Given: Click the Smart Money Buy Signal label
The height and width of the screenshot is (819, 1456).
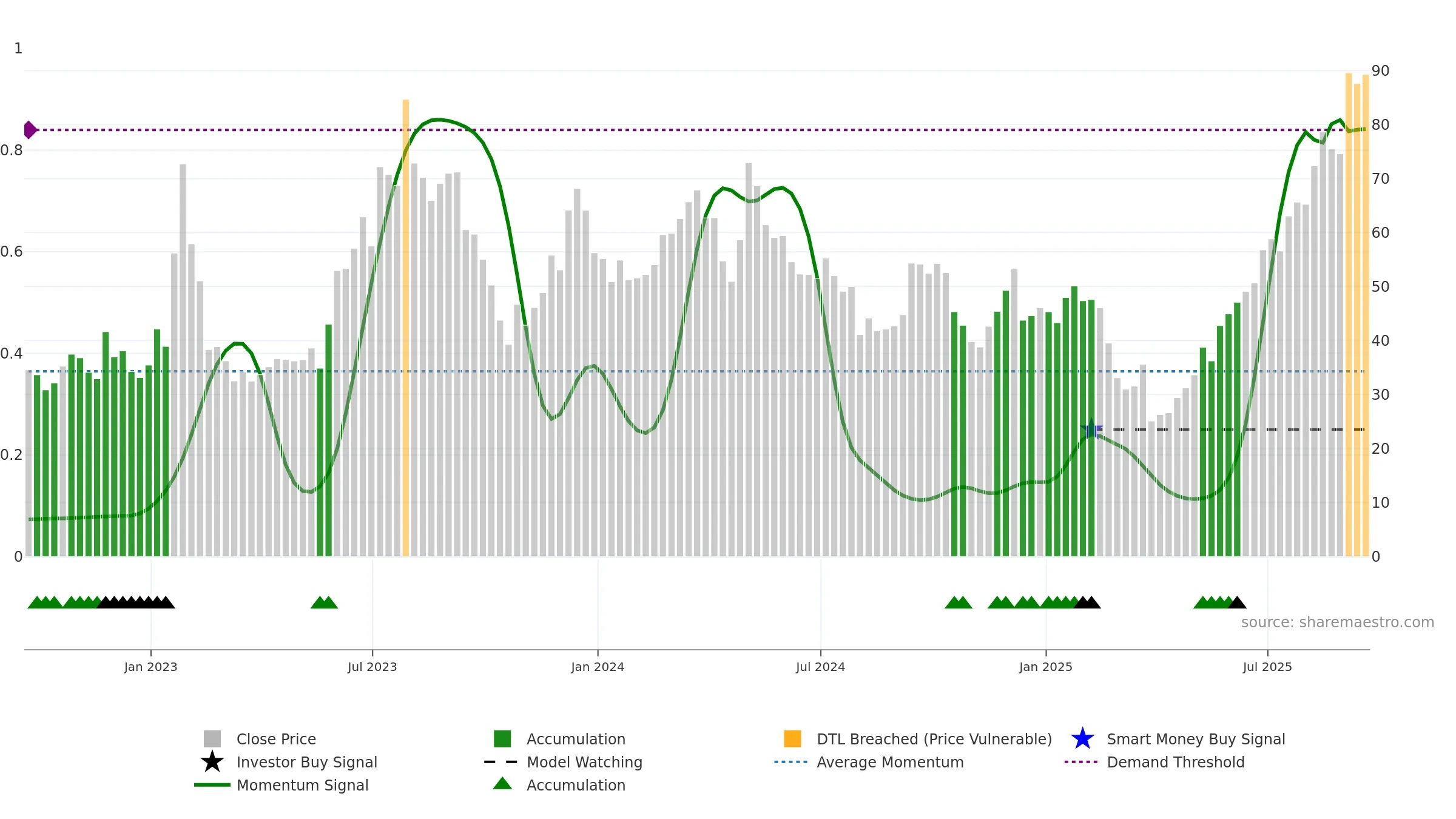Looking at the screenshot, I should tap(1196, 739).
